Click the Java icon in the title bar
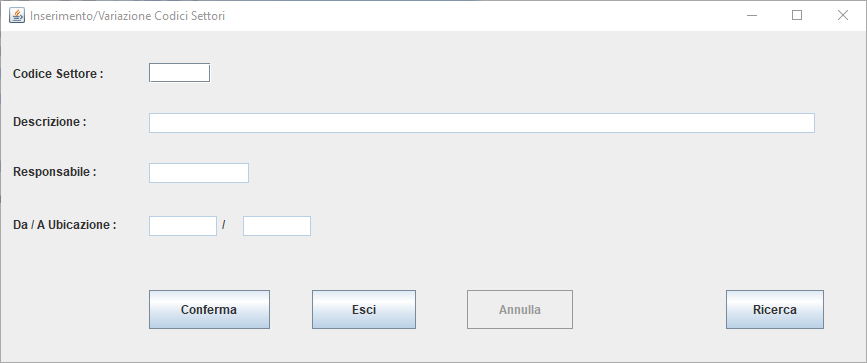Viewport: 867px width, 363px height. (17, 15)
